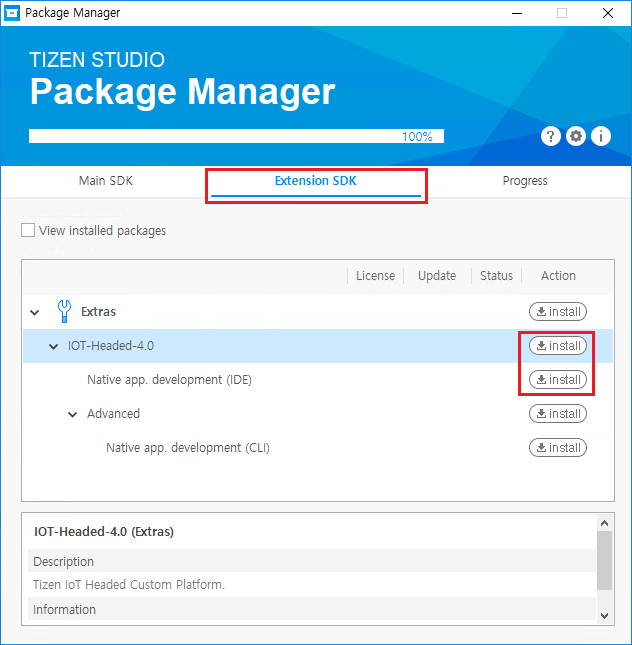Image resolution: width=632 pixels, height=645 pixels.
Task: Click the Extras wrench icon
Action: [65, 312]
